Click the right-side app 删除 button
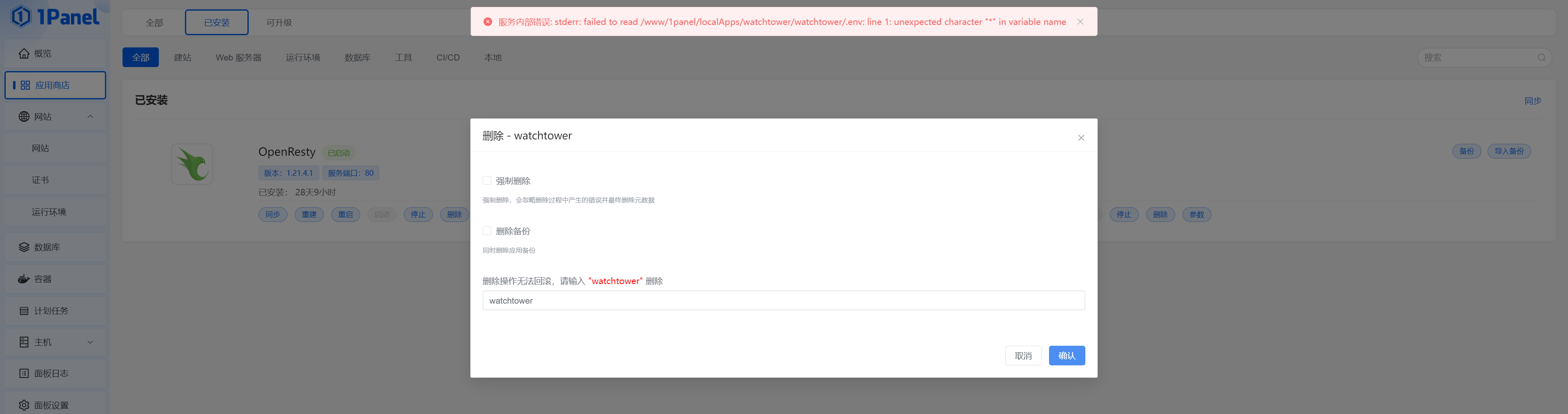The height and width of the screenshot is (414, 1568). pyautogui.click(x=1160, y=214)
